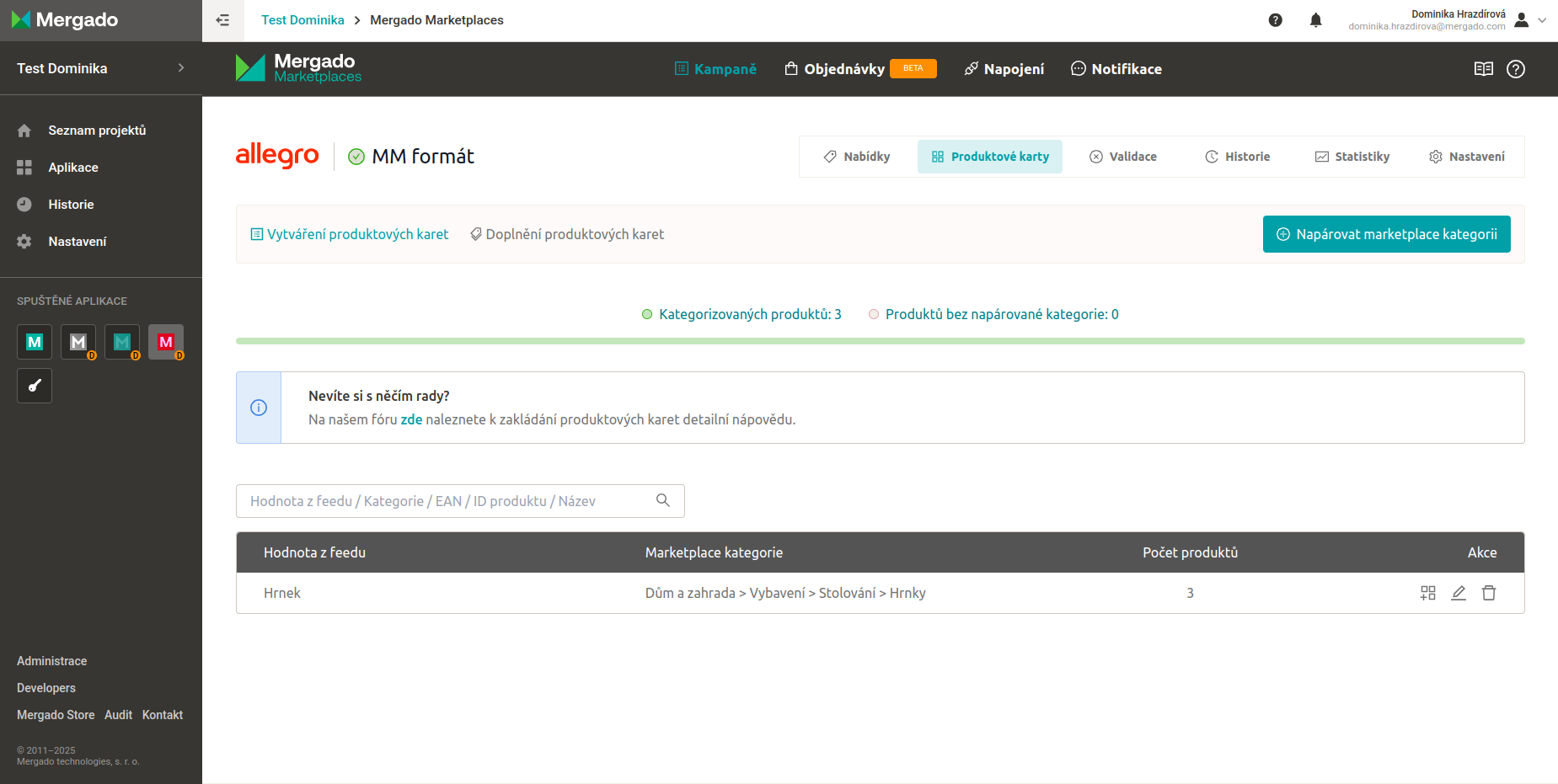Open Administrace footer link
This screenshot has width=1558, height=784.
52,661
